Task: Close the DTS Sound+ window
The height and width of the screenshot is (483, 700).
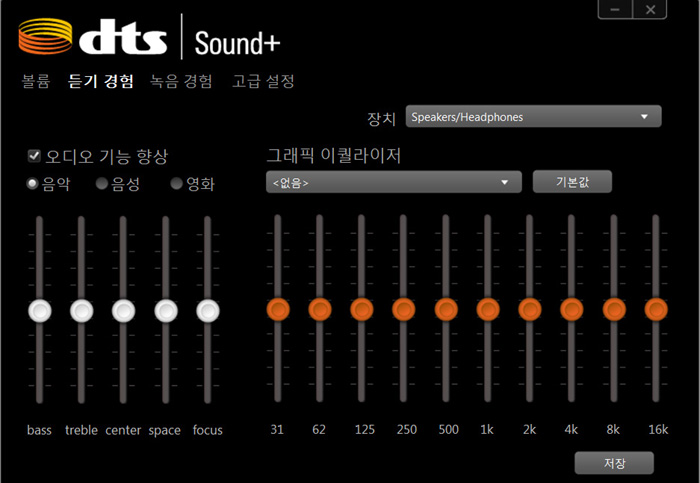Action: pos(650,9)
